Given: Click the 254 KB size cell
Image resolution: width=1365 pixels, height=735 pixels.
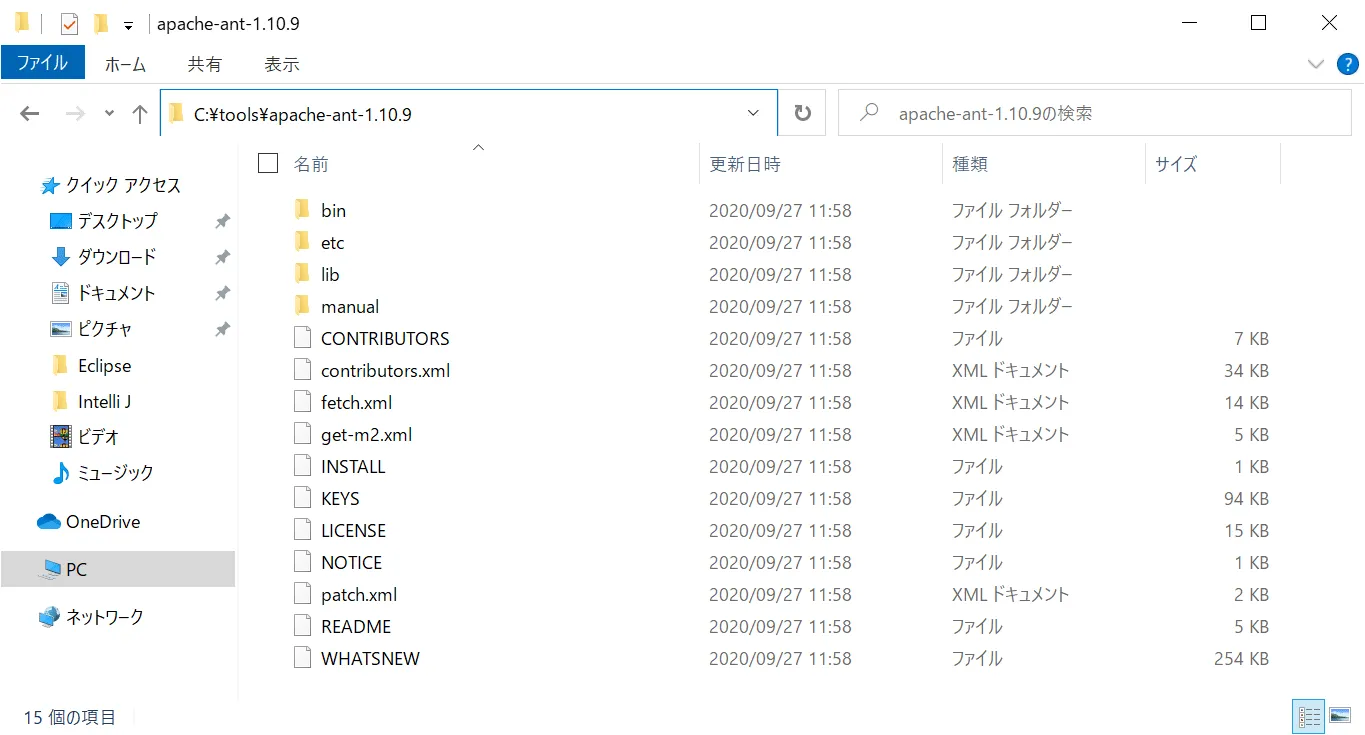Looking at the screenshot, I should [1241, 658].
